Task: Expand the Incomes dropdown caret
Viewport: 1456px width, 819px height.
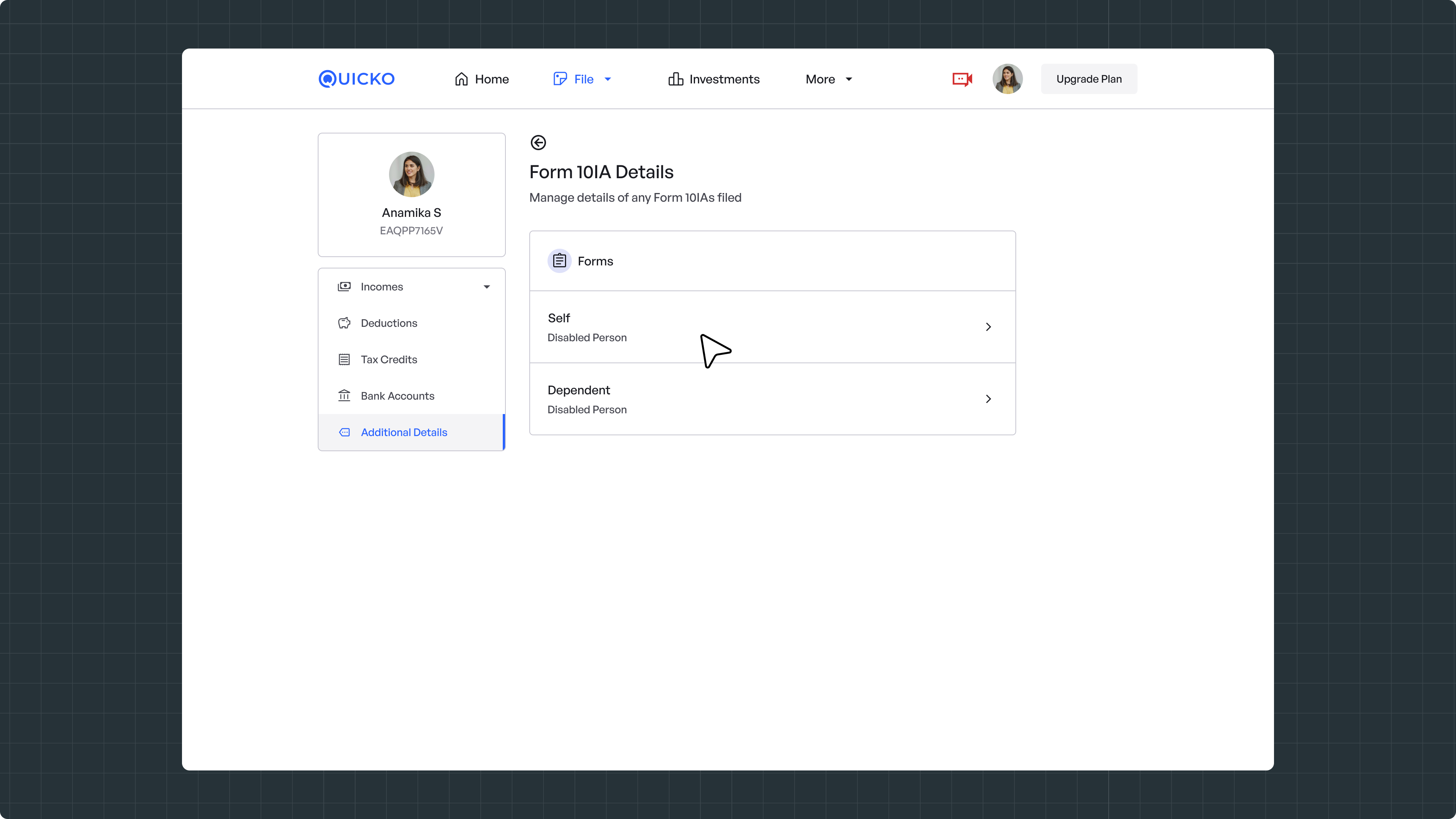Action: 486,287
